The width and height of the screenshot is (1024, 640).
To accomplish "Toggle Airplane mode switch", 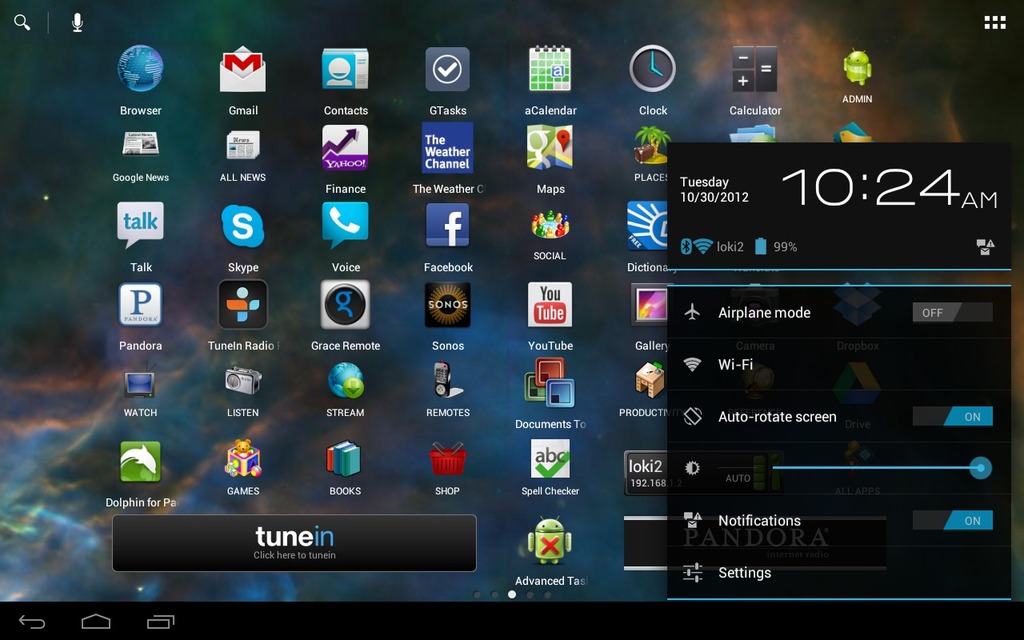I will point(952,312).
